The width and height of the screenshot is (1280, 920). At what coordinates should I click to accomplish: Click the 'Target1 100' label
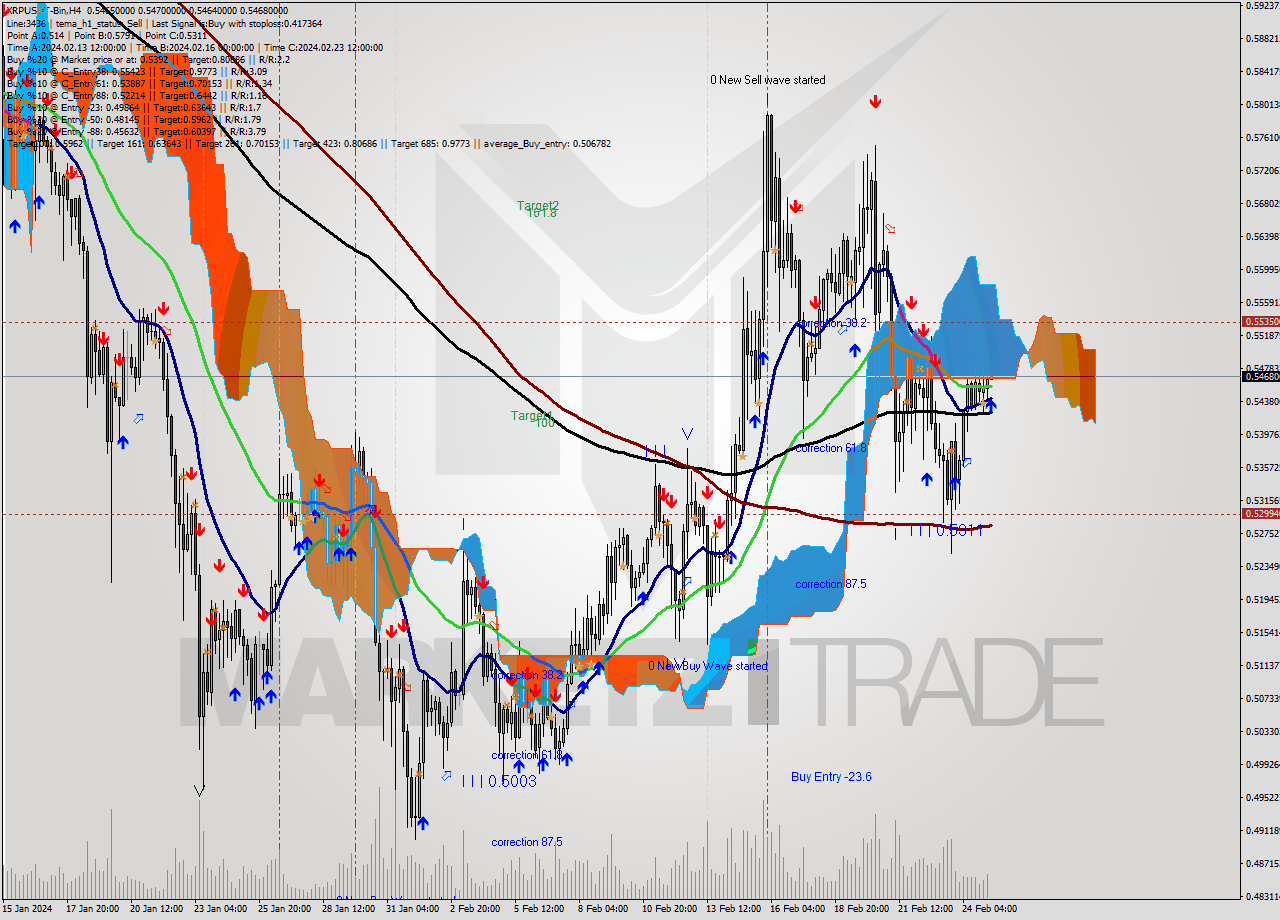click(x=532, y=419)
